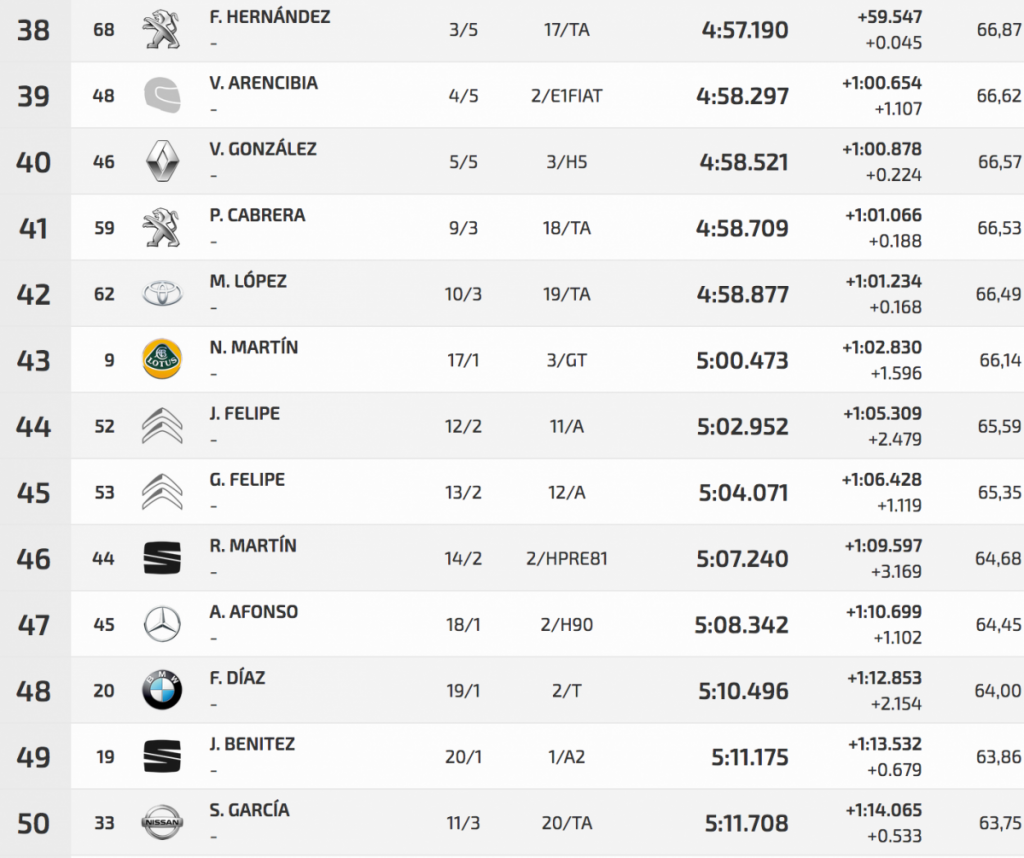Click the 5:11.708 time for S. García
1024x858 pixels.
(746, 823)
